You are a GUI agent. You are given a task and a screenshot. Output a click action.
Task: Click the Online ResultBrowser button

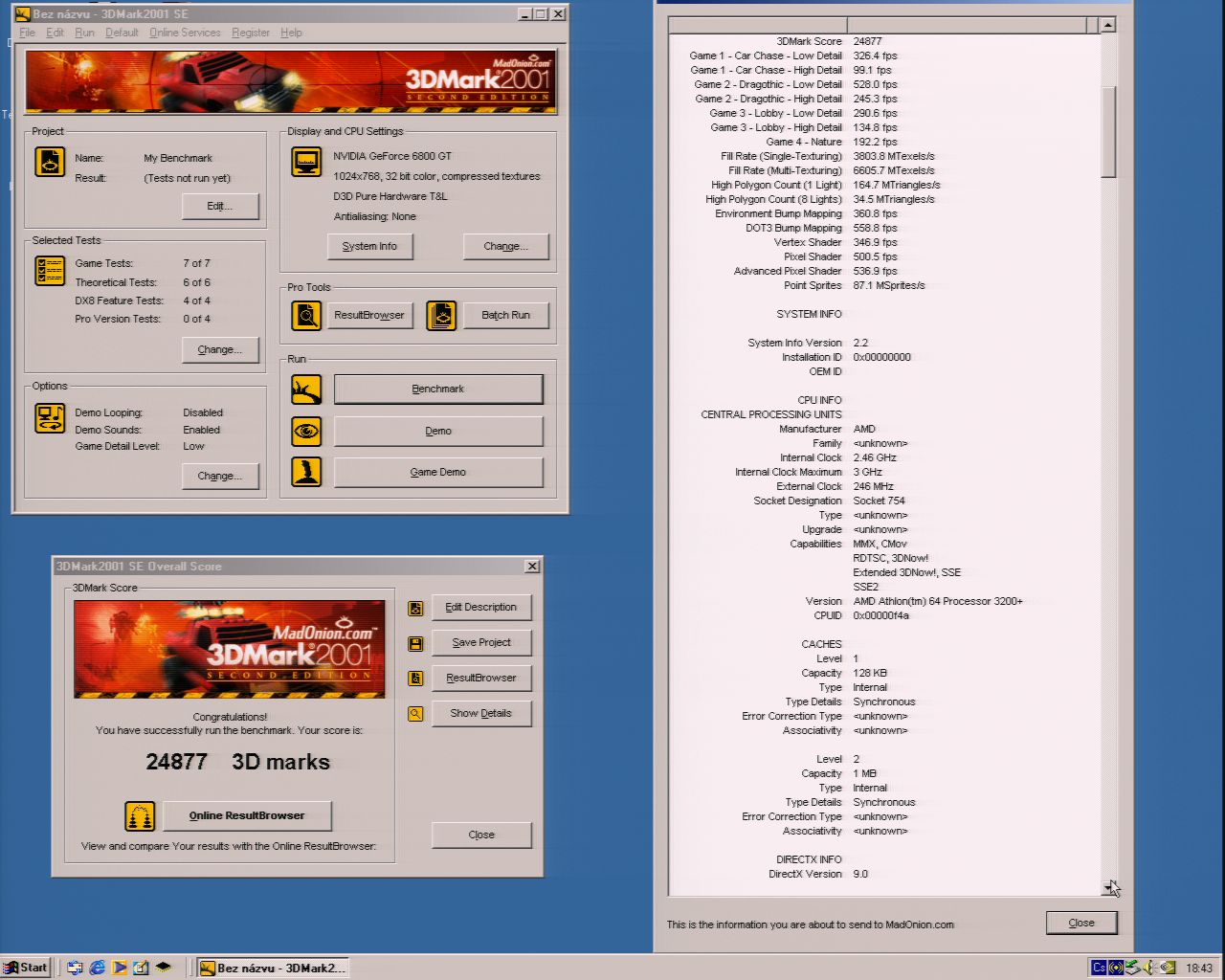click(x=247, y=816)
